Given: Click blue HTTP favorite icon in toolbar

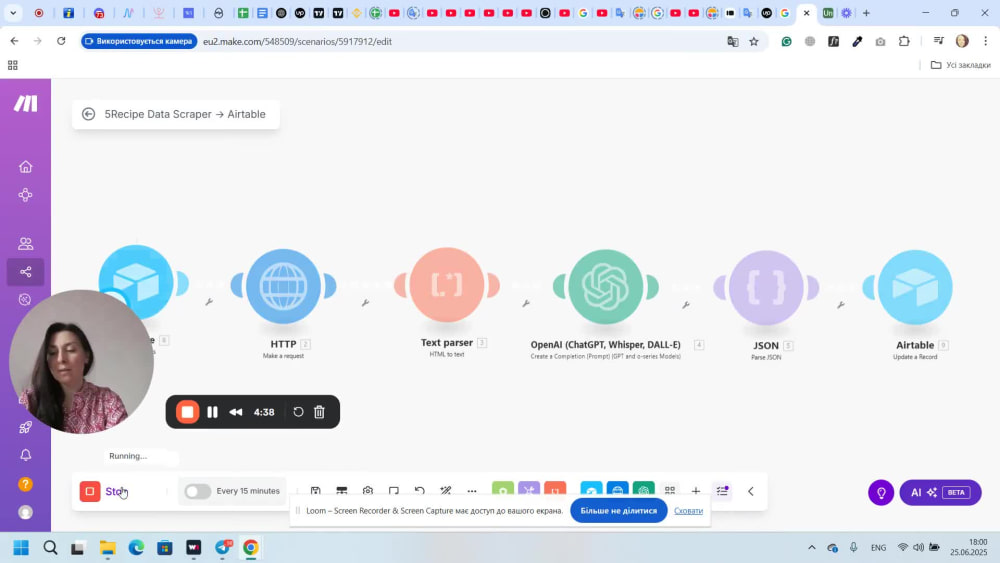Looking at the screenshot, I should (x=617, y=490).
